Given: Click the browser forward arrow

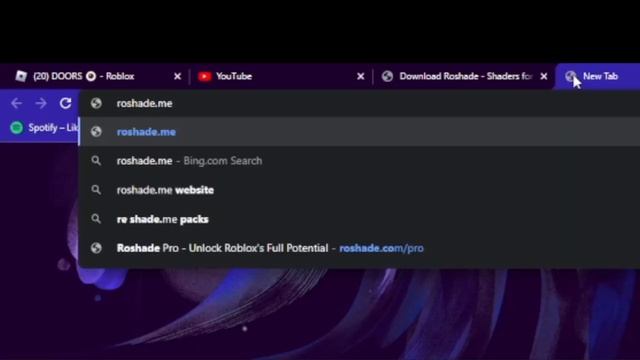Looking at the screenshot, I should pos(41,103).
